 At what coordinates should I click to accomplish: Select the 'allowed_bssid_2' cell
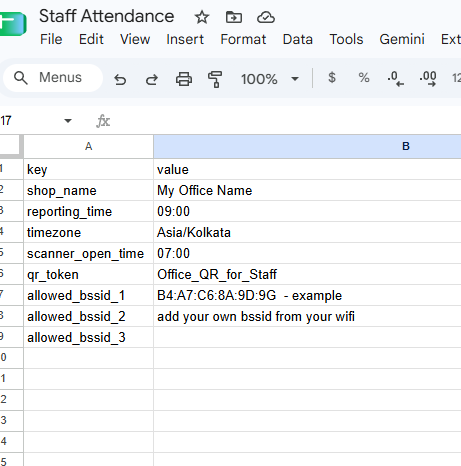[x=89, y=316]
